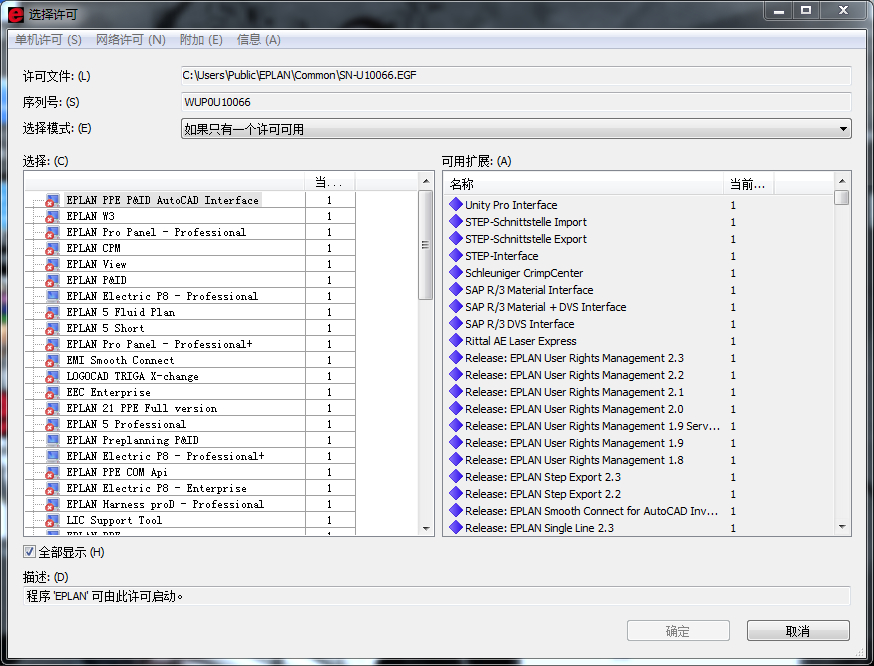The image size is (874, 666).
Task: Click the 名称 column header in extensions list
Action: pyautogui.click(x=584, y=184)
